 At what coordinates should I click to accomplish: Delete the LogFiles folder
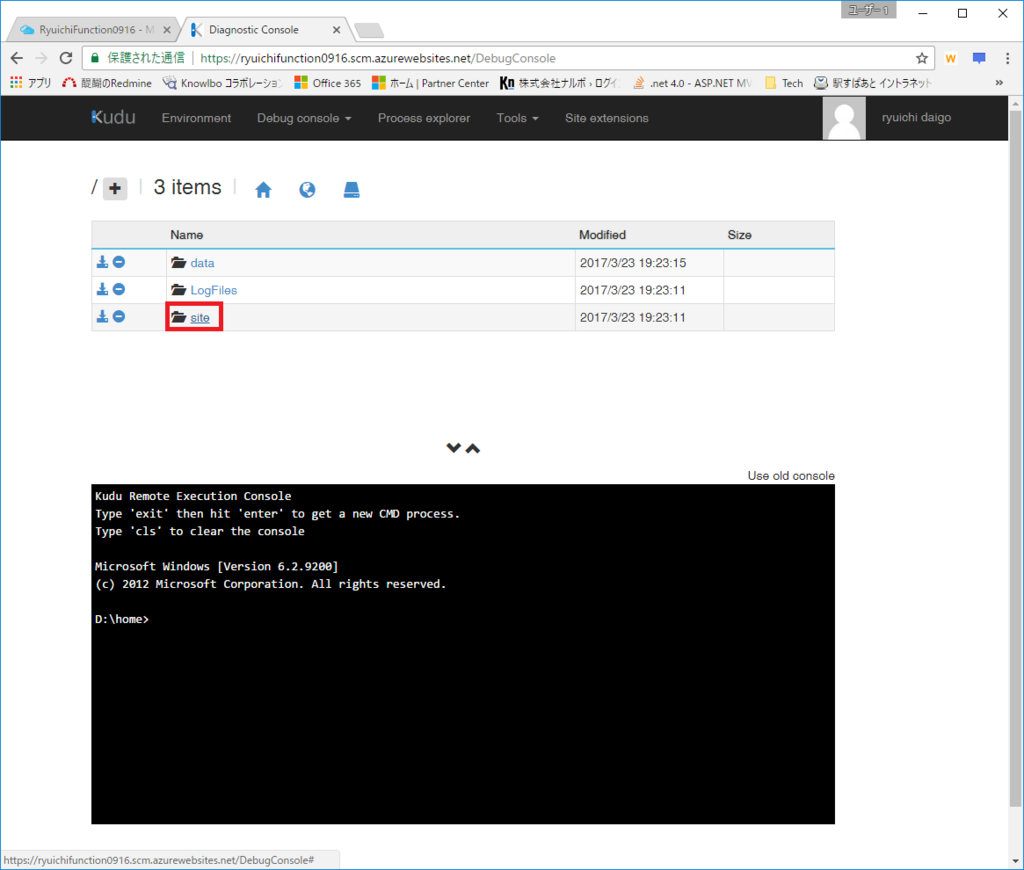[x=119, y=289]
